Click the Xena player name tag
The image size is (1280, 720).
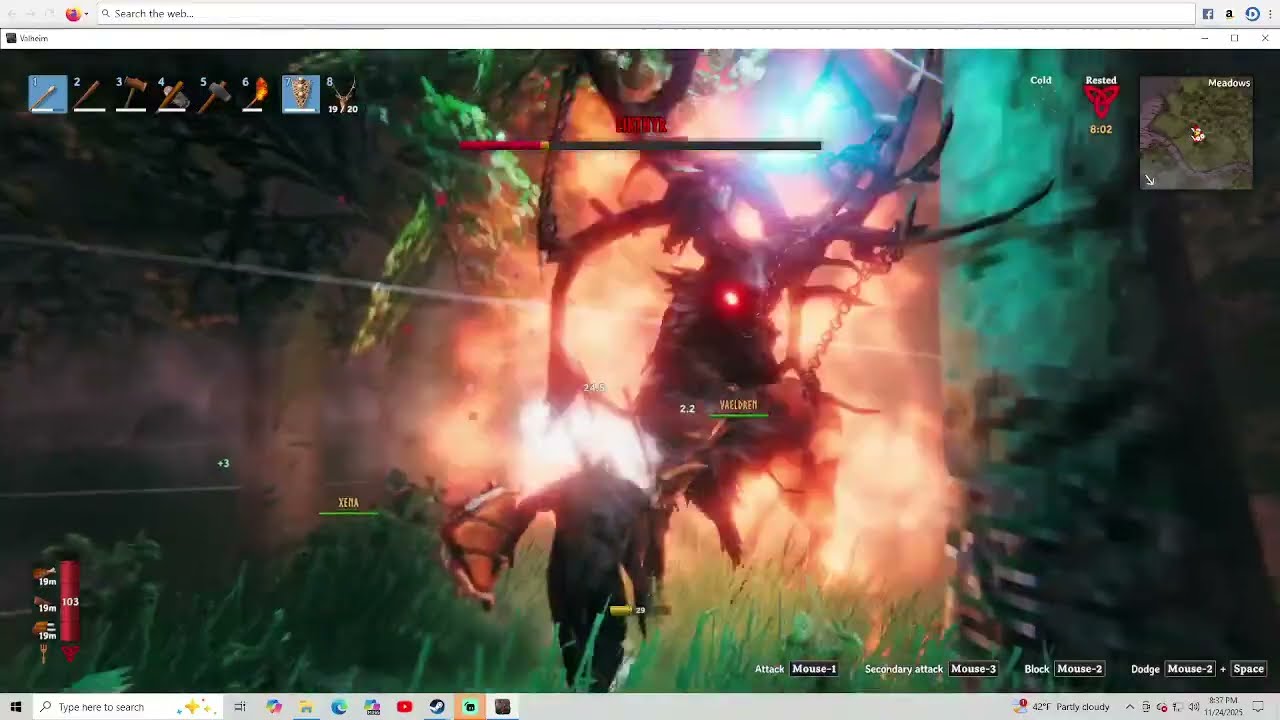pyautogui.click(x=348, y=503)
